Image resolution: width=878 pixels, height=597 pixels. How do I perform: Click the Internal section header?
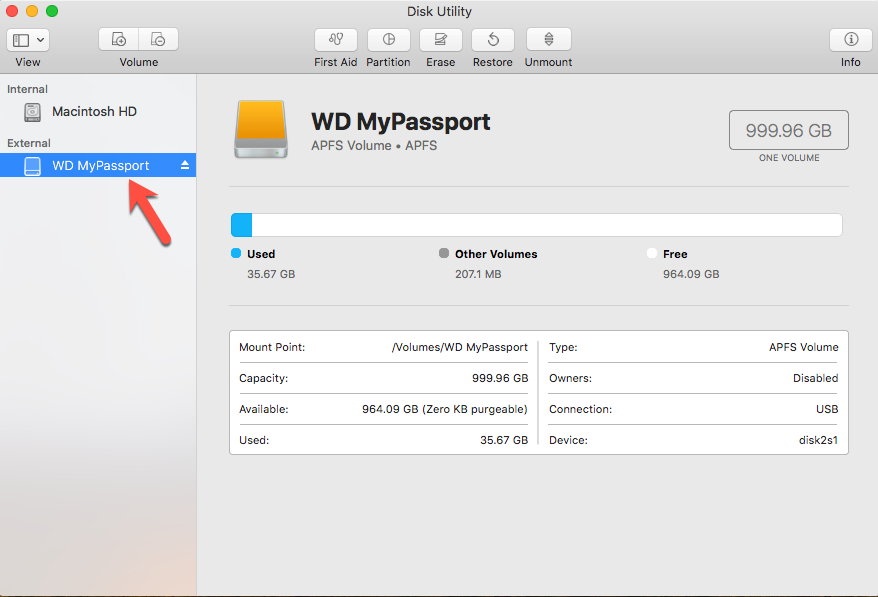coord(27,89)
